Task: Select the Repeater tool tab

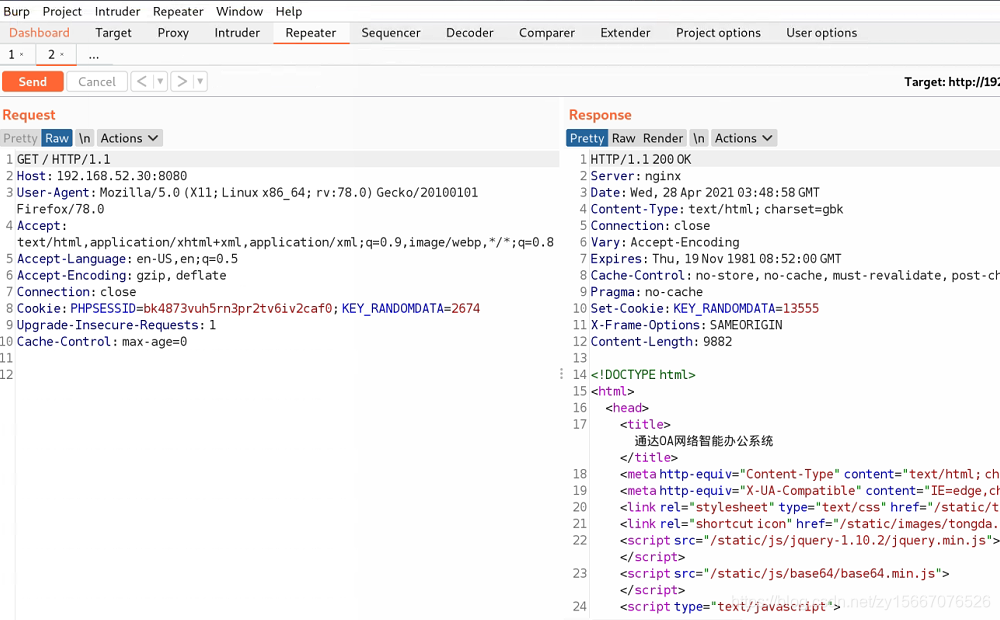Action: pyautogui.click(x=311, y=33)
